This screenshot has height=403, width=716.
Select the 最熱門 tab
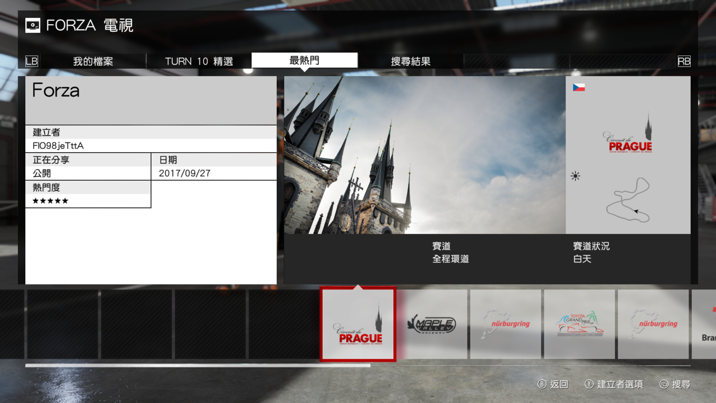(x=305, y=60)
